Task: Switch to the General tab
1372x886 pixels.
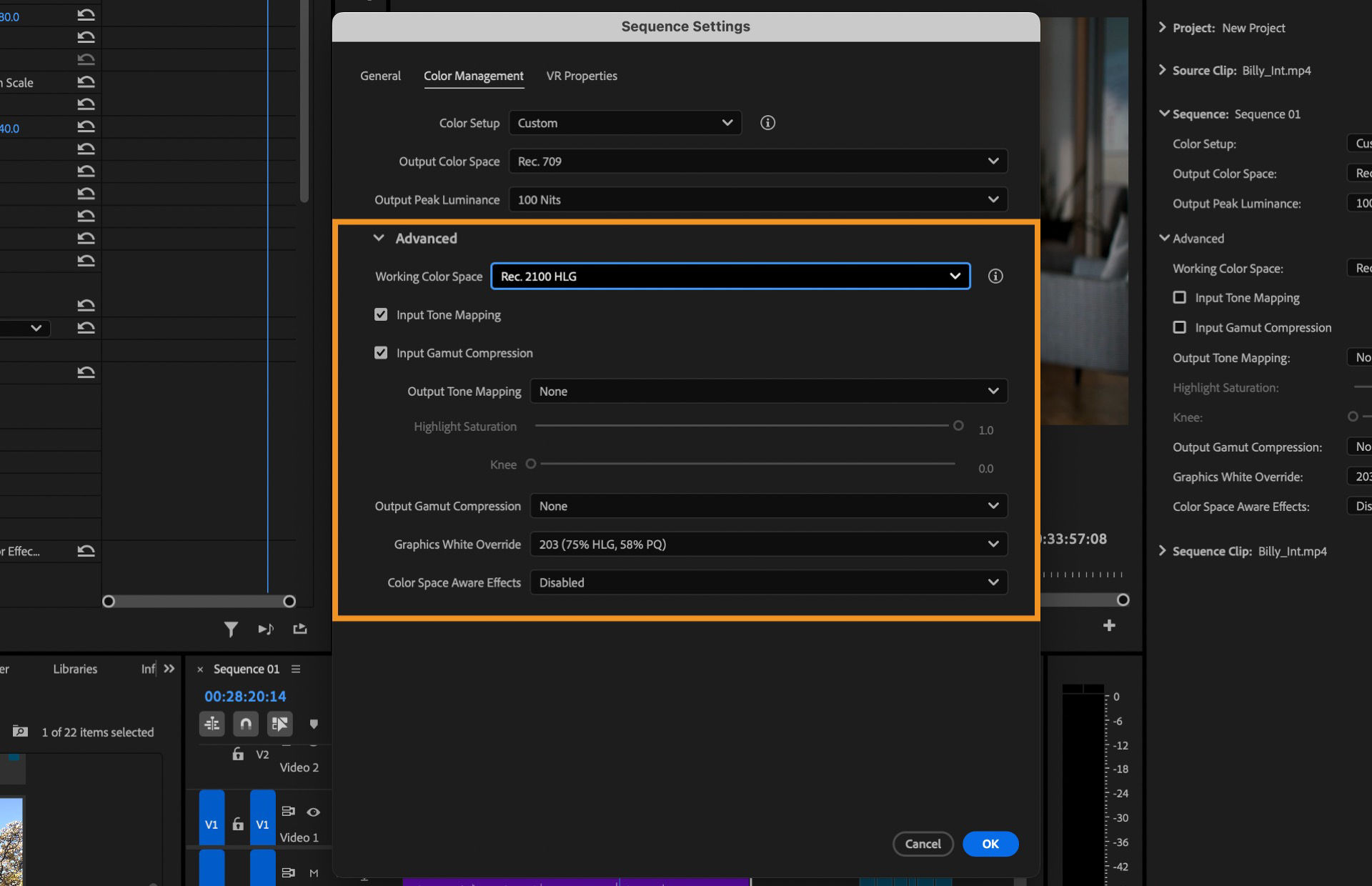Action: 380,76
